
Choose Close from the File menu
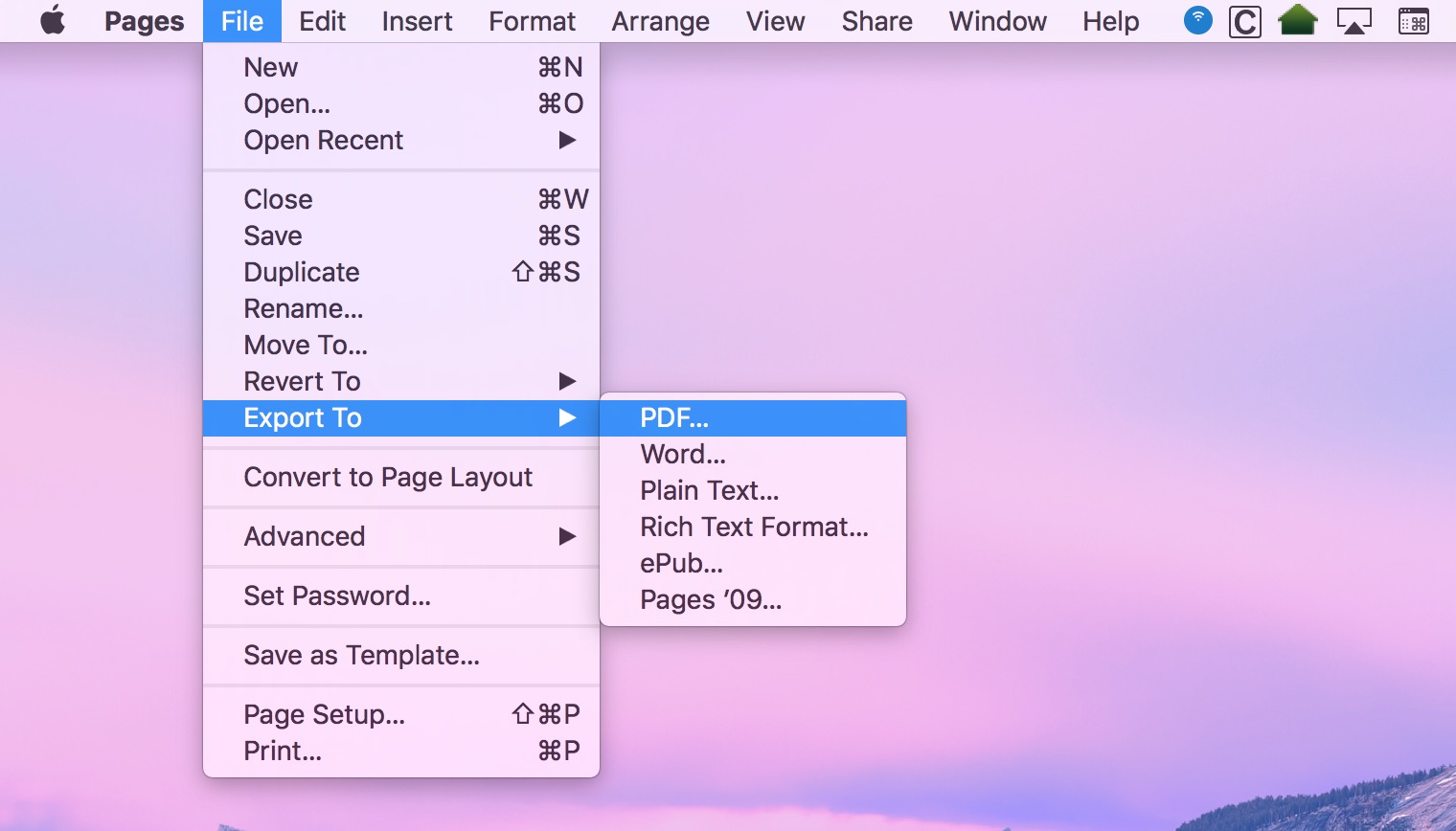401,199
